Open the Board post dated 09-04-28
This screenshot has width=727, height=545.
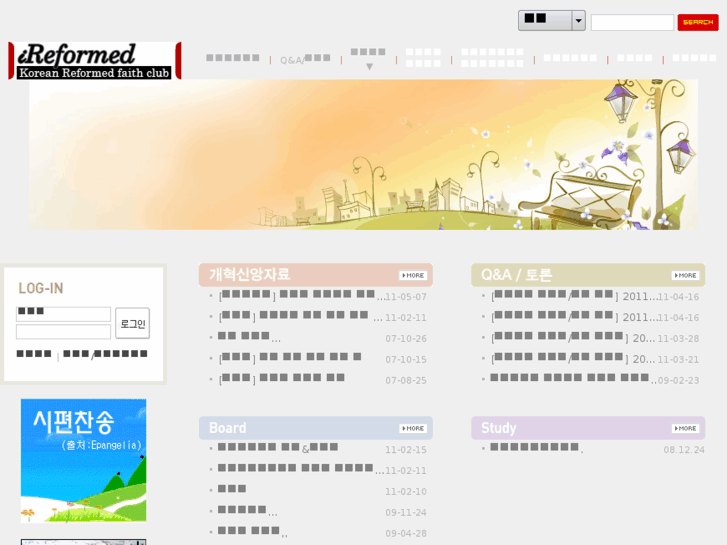click(x=253, y=532)
